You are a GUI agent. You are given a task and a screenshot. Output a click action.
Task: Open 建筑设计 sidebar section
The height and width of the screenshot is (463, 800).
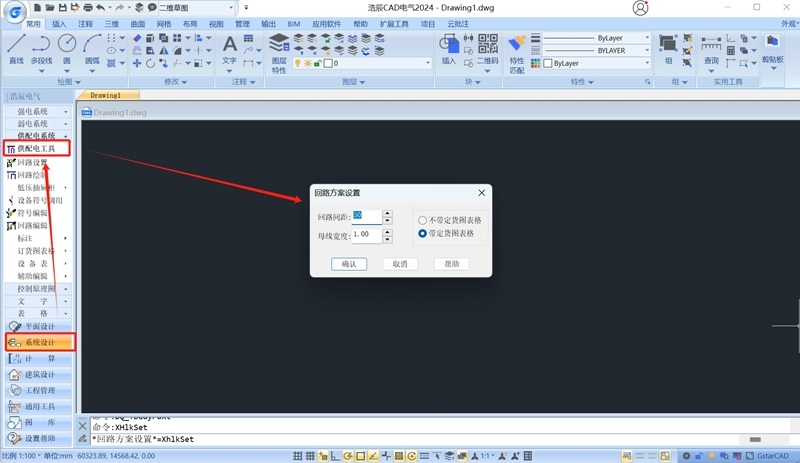click(x=39, y=375)
